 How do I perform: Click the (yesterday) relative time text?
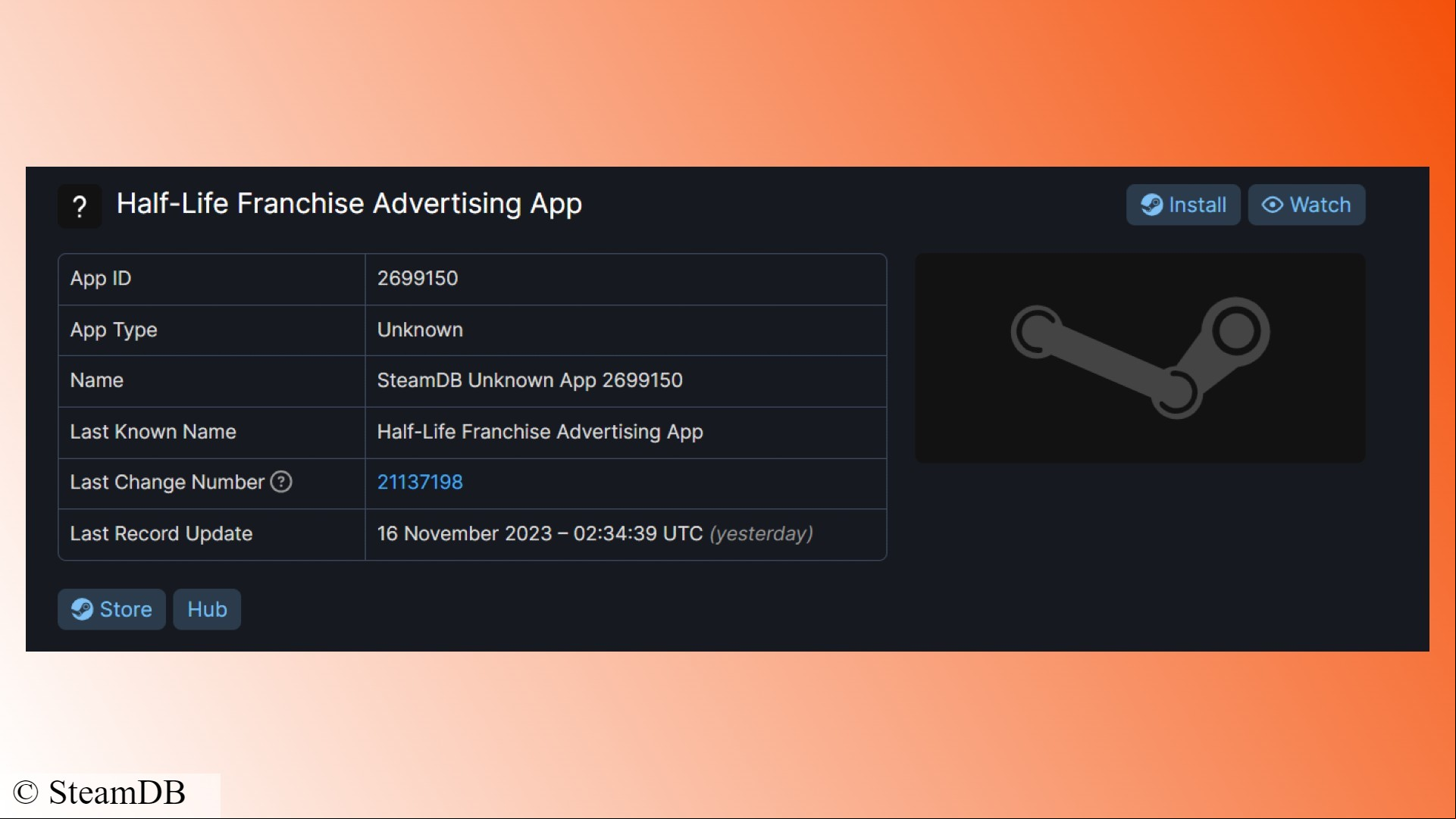pyautogui.click(x=761, y=534)
